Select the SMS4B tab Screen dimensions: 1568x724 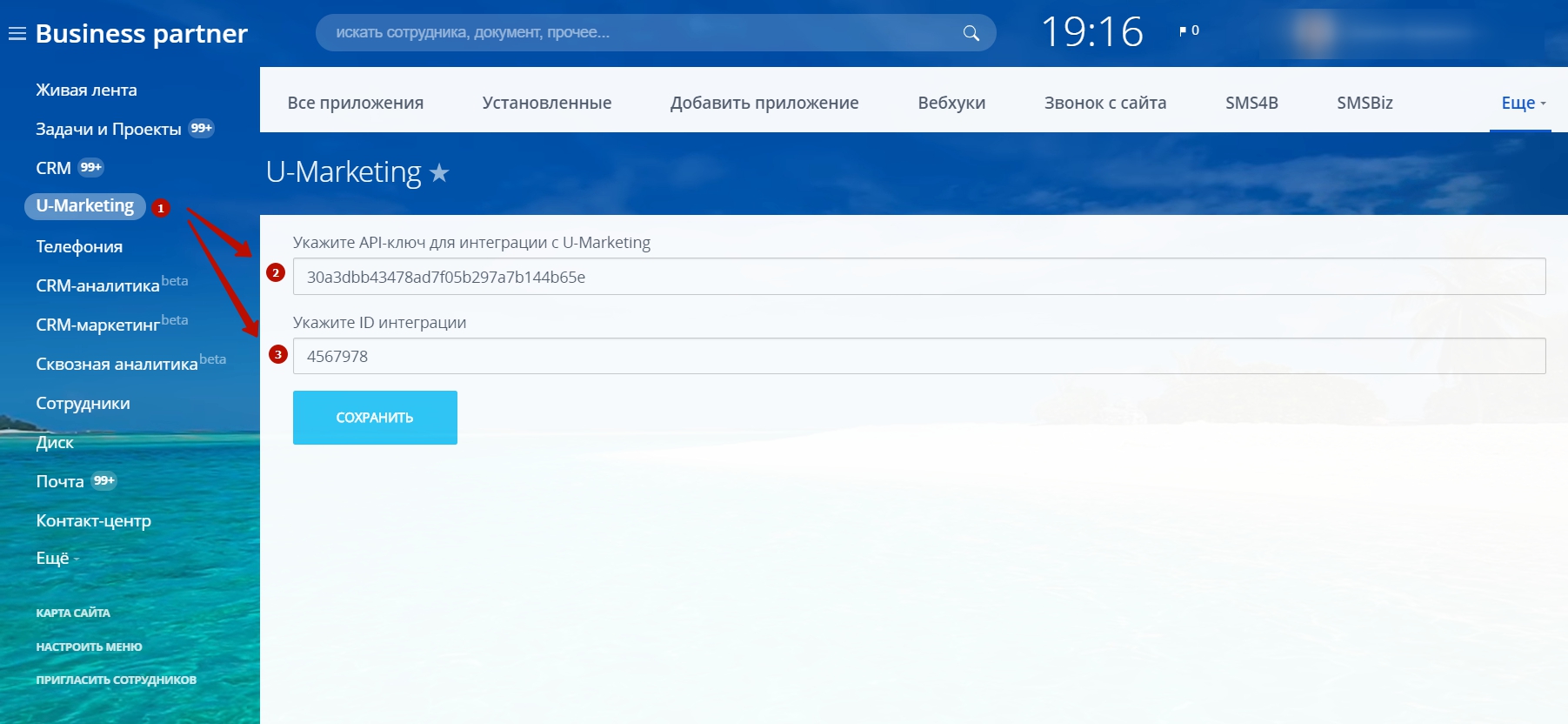click(1251, 103)
